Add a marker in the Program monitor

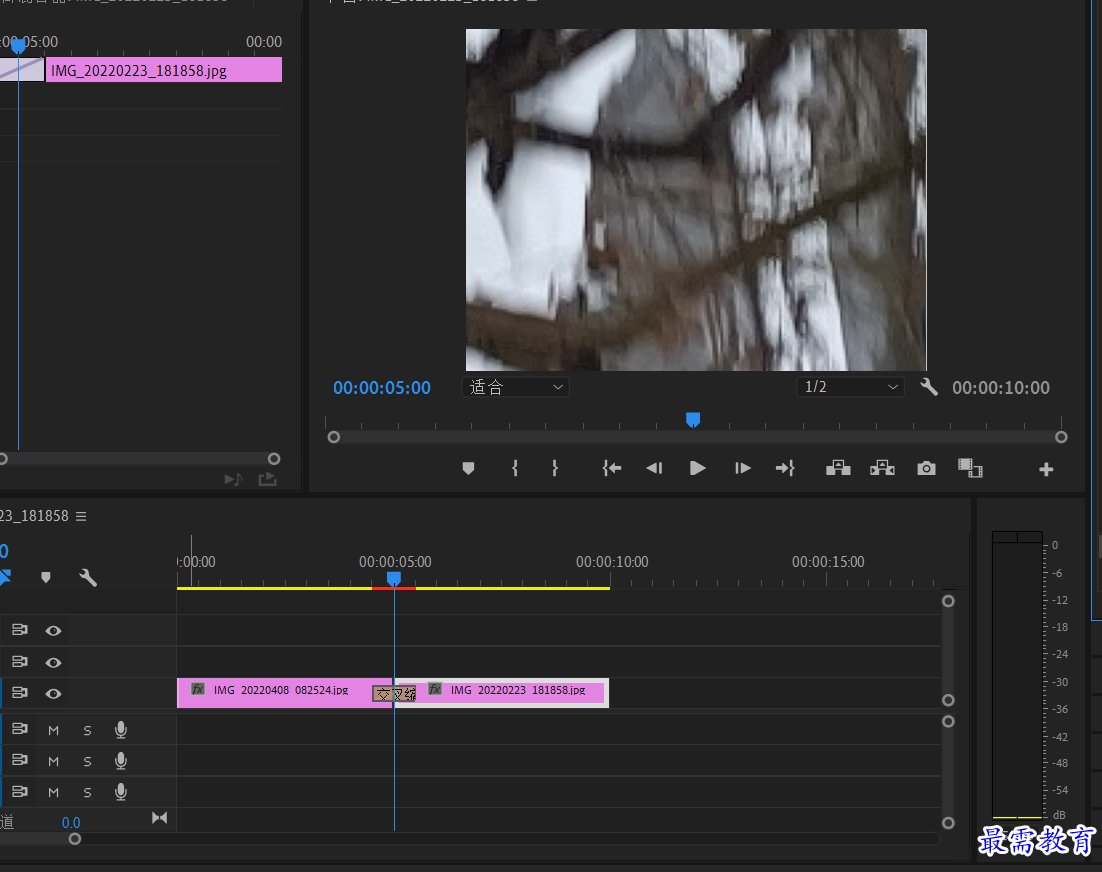(x=468, y=468)
